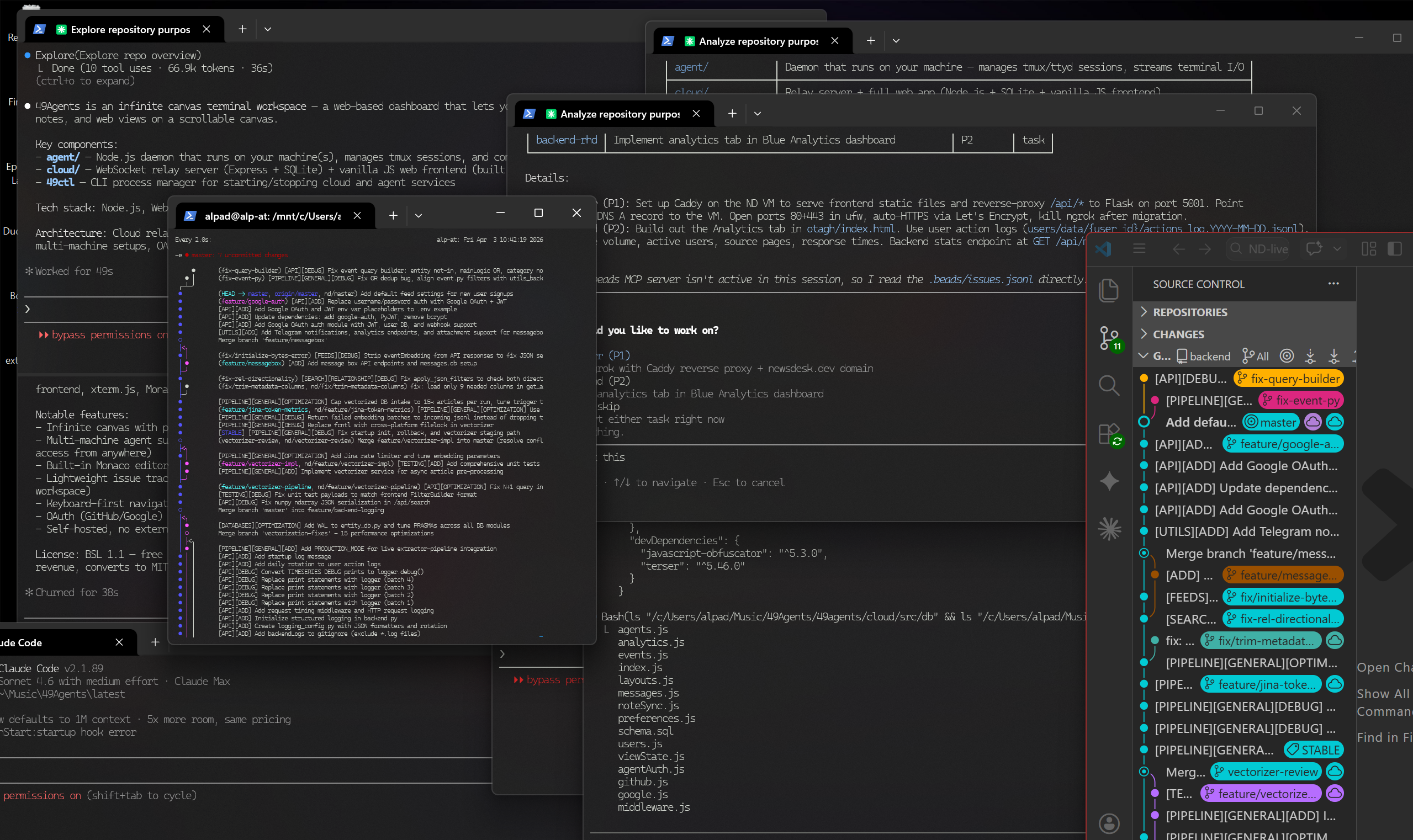Open the Extensions view icon

click(1108, 434)
